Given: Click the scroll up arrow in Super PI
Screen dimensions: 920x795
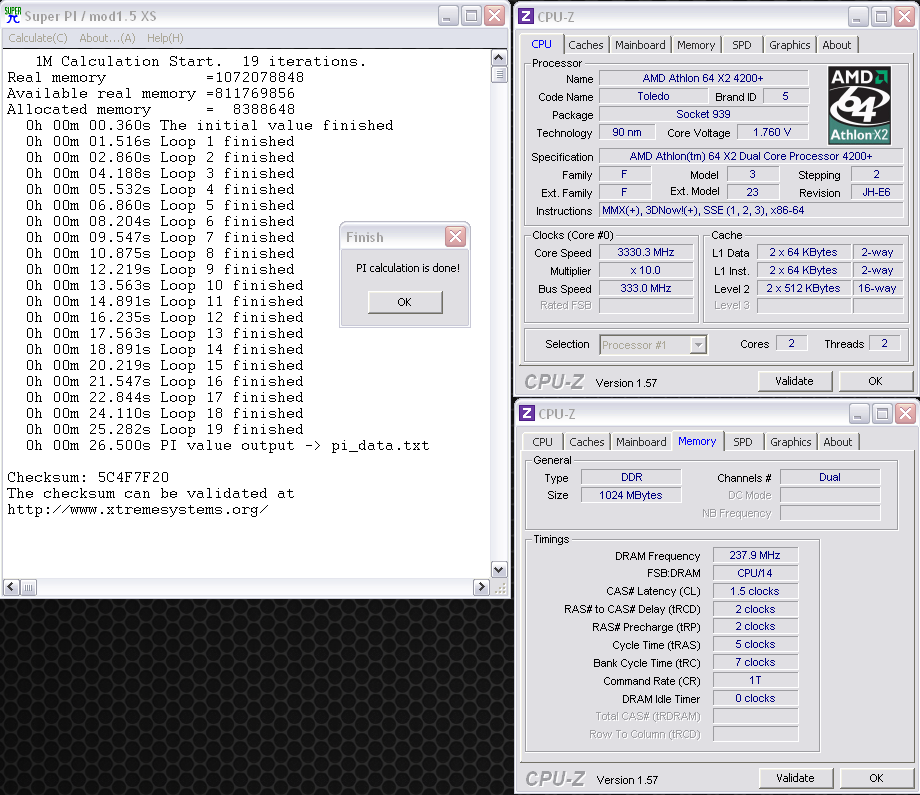Looking at the screenshot, I should [499, 57].
